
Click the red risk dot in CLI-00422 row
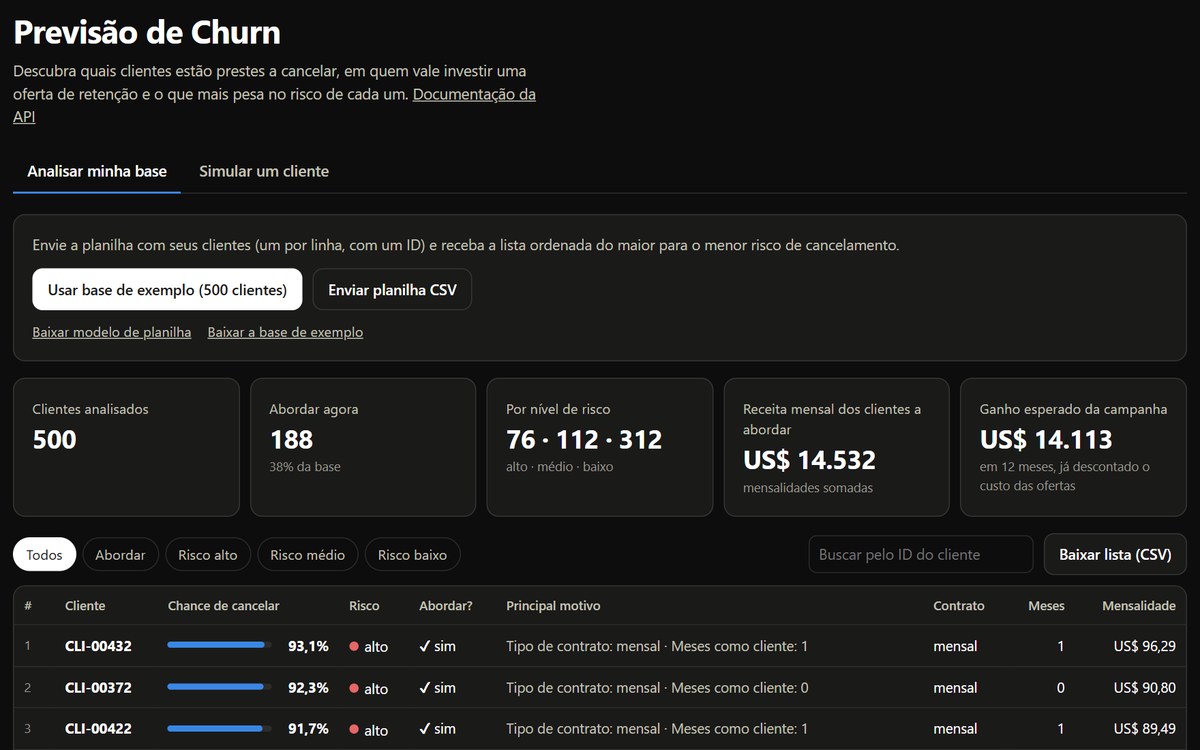[354, 729]
